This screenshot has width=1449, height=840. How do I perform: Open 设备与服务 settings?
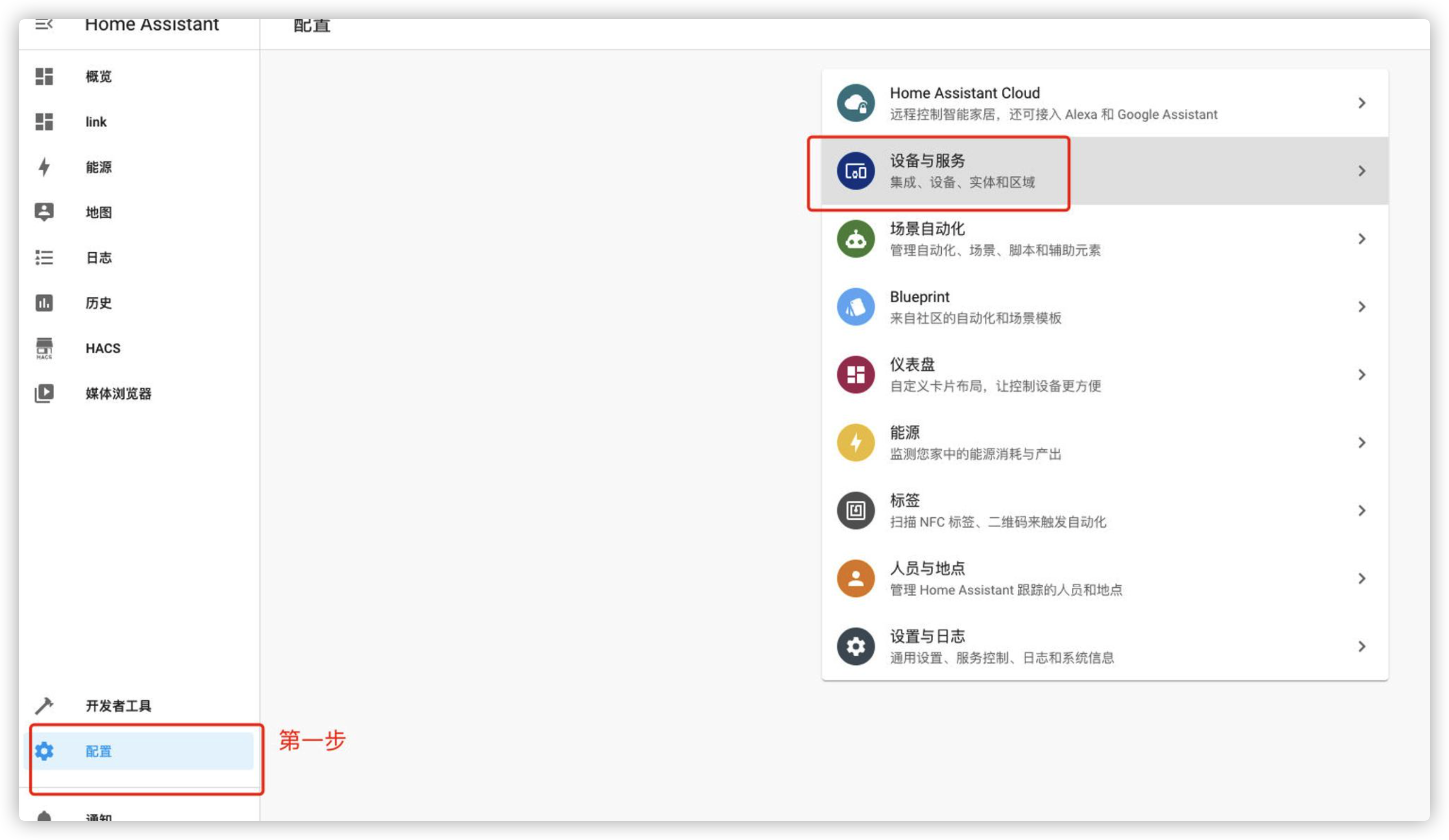coord(1105,171)
